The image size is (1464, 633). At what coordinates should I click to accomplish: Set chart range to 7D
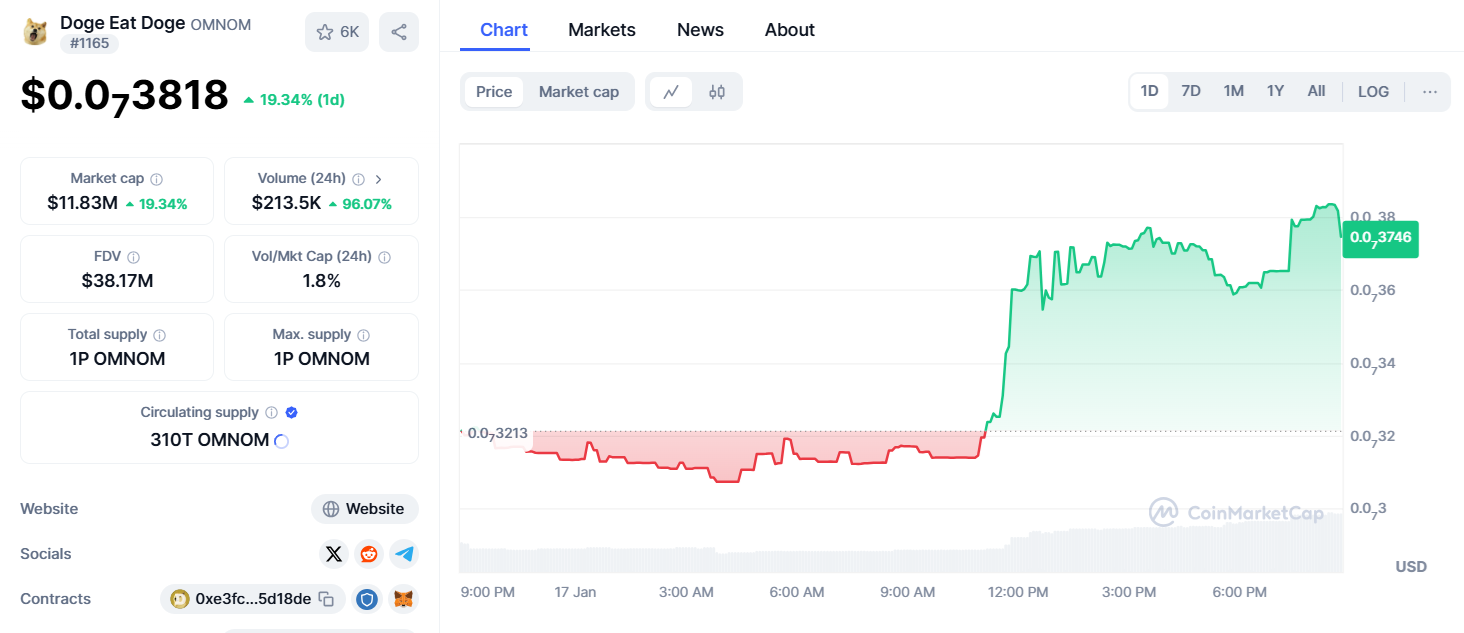click(1191, 91)
